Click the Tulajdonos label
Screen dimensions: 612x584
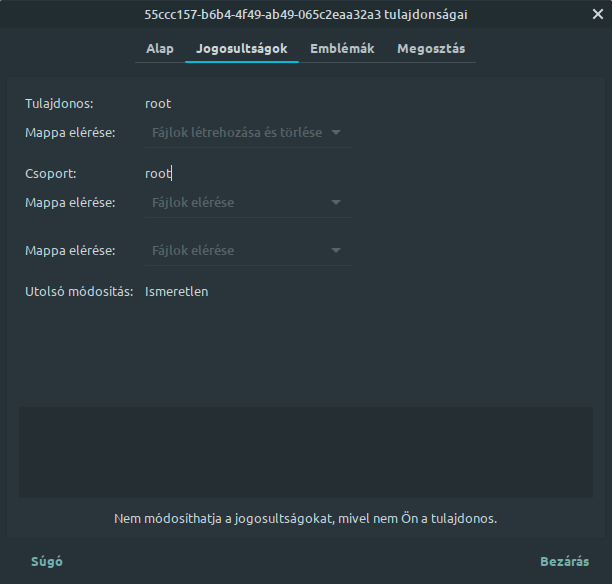coord(59,104)
